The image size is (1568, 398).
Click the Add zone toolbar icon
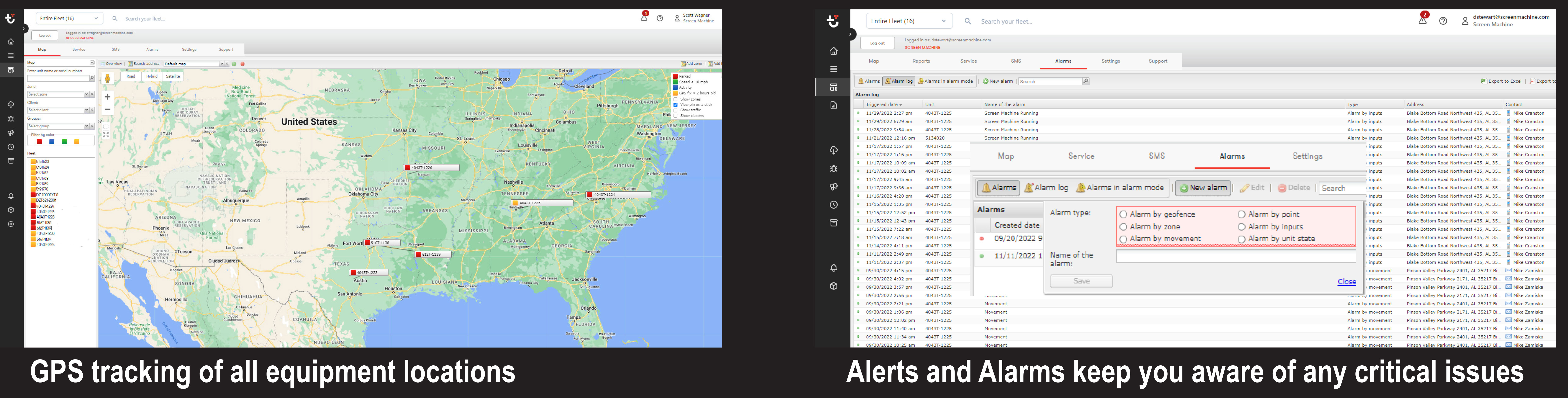click(x=683, y=64)
